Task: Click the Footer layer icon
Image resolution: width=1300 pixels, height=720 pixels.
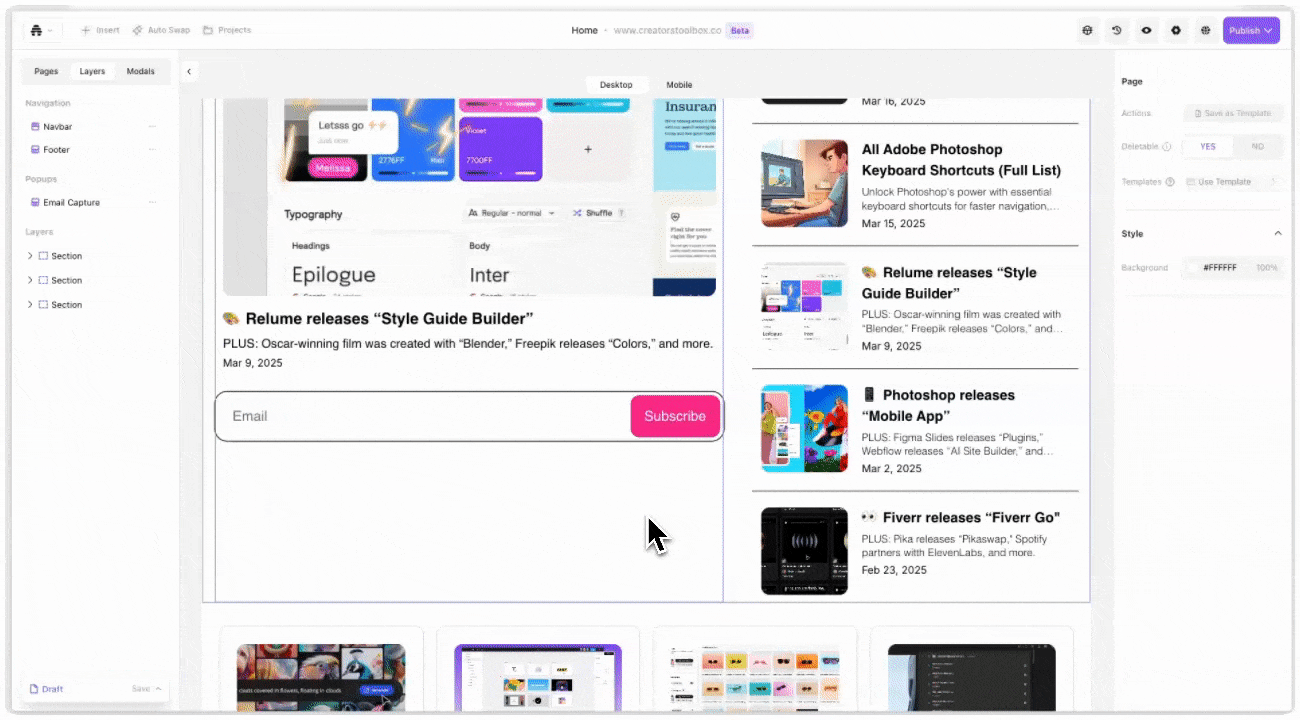Action: tap(35, 150)
